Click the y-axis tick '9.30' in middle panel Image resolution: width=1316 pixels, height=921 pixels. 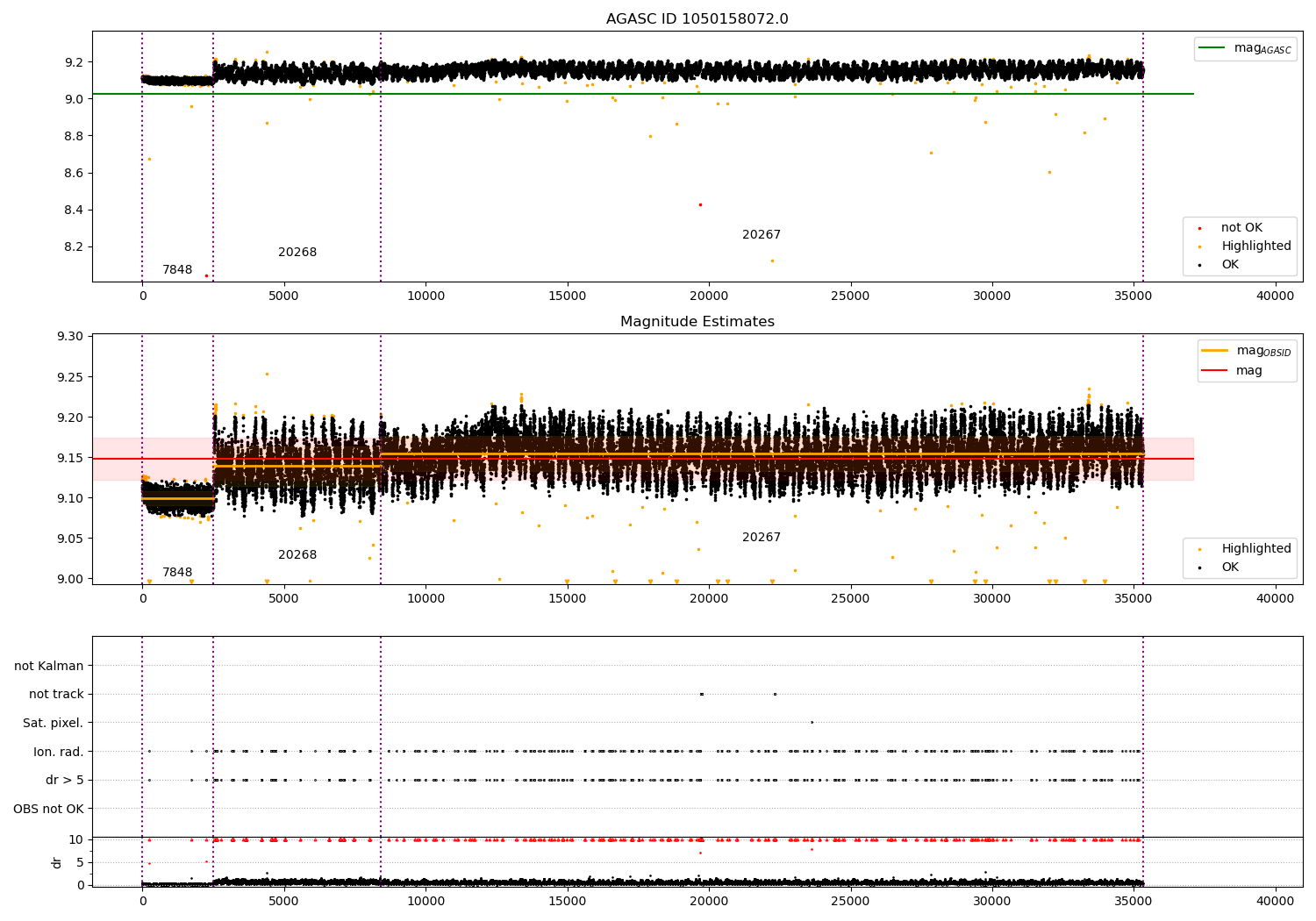coord(70,337)
